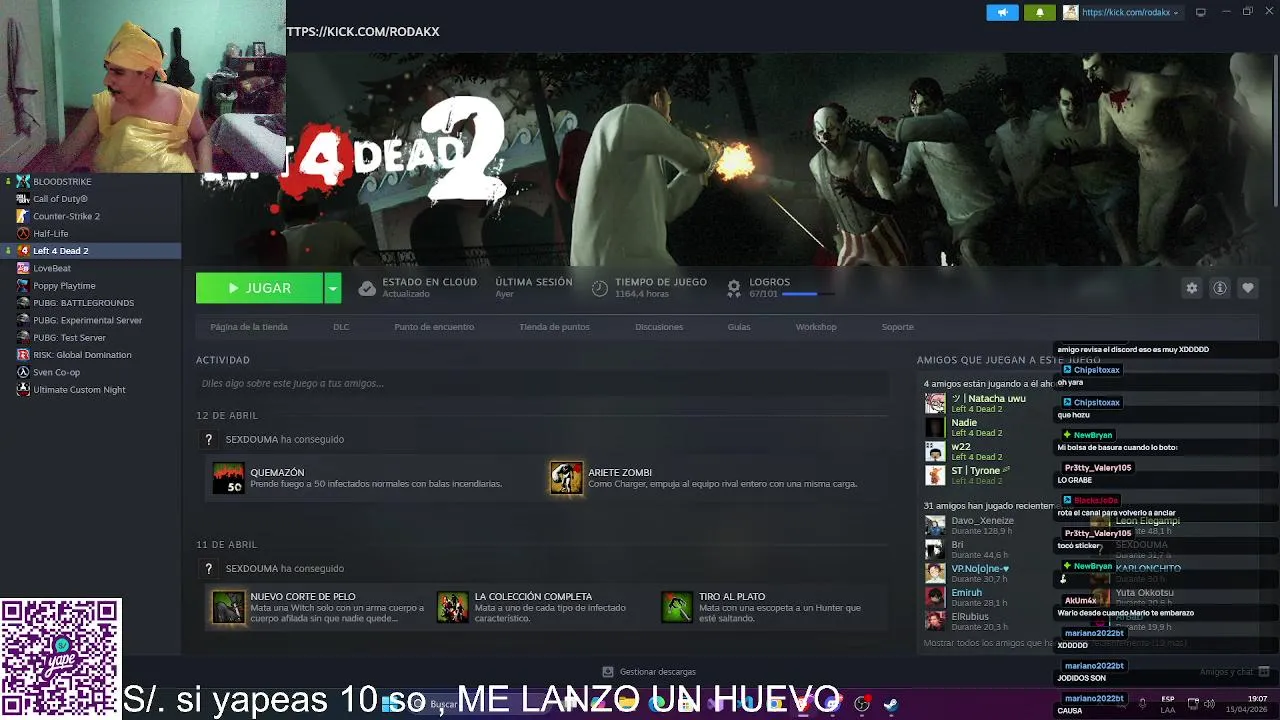Open the Punto de encuentro tab
Screen dimensions: 1280x720
(434, 327)
